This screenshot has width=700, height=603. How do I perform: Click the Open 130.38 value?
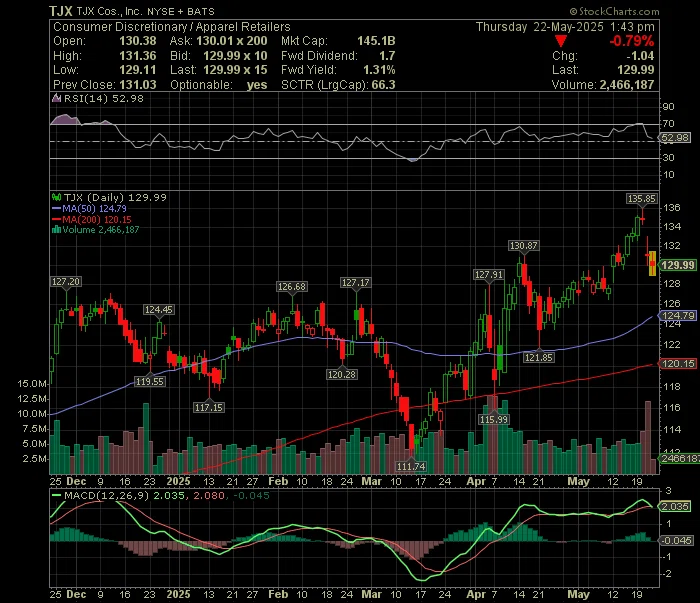tap(138, 41)
